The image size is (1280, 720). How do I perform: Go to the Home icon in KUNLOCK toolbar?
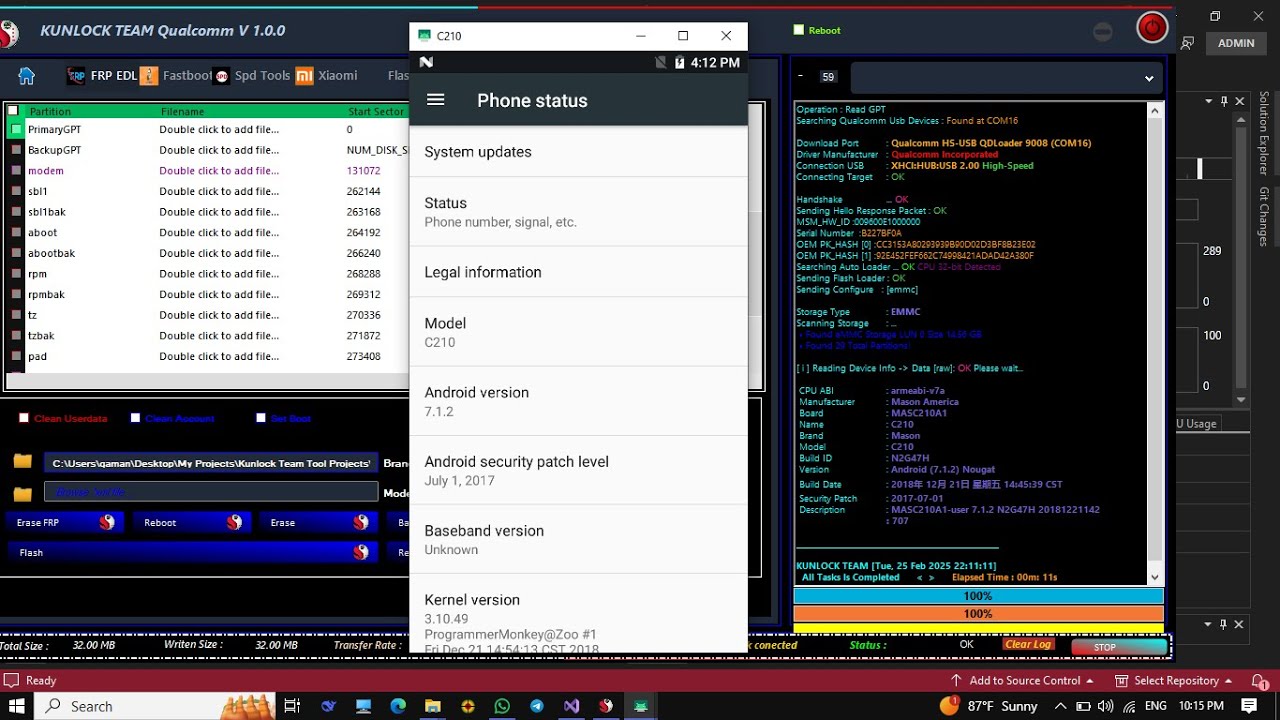click(27, 76)
